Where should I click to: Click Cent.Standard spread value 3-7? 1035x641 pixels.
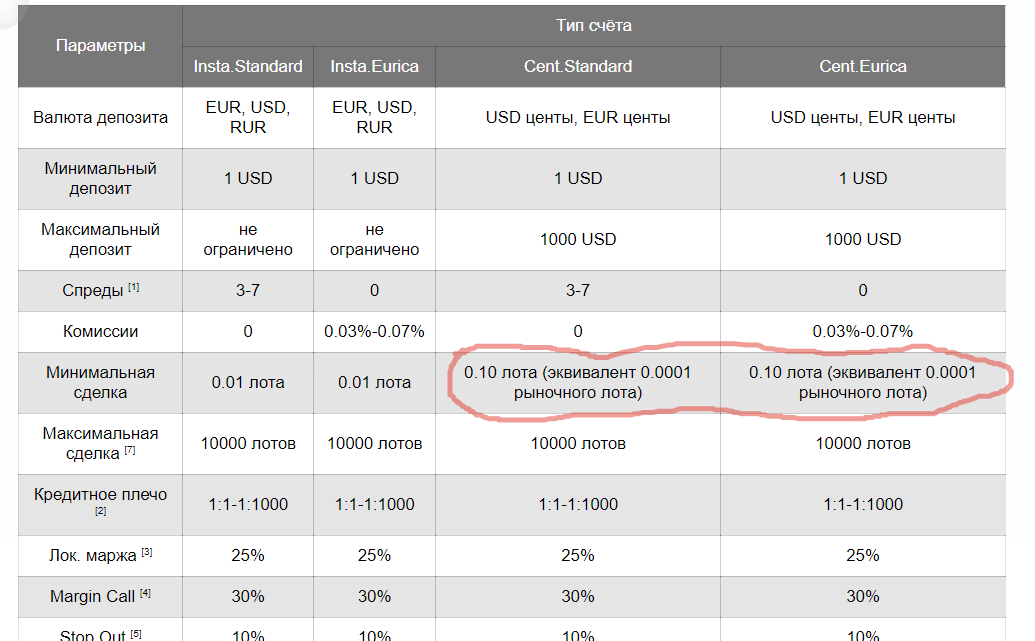tap(578, 290)
